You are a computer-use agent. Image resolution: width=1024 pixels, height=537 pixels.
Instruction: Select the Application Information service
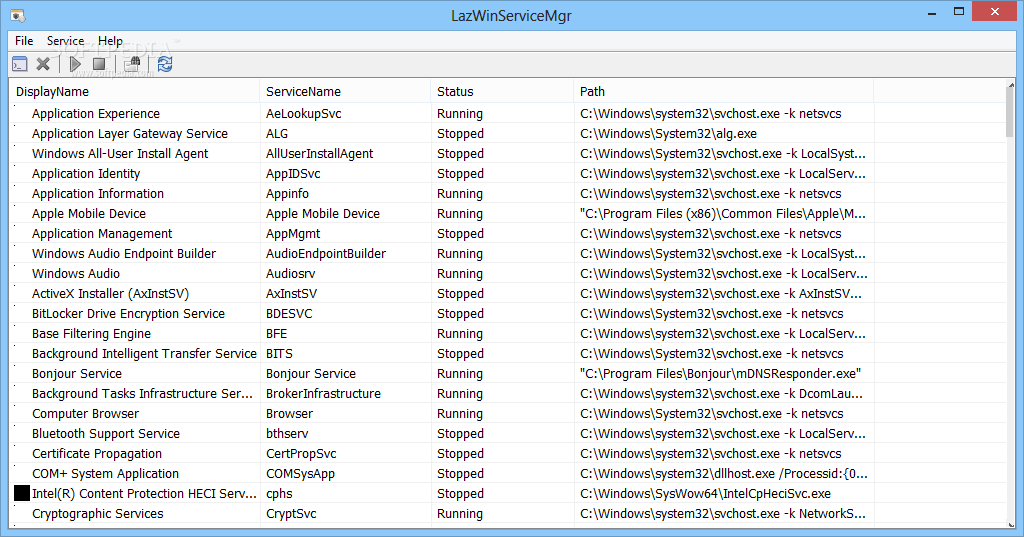coord(98,193)
